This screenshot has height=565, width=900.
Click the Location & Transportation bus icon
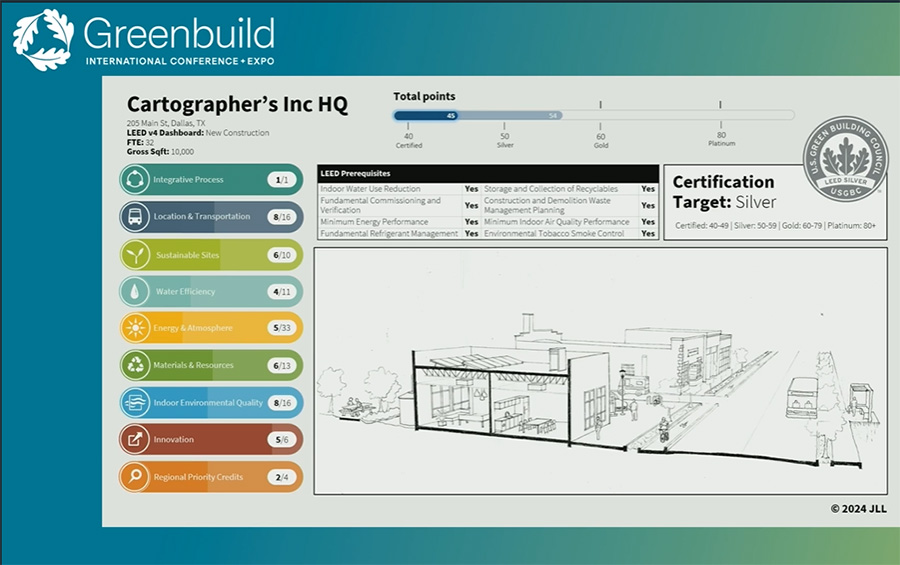point(134,217)
